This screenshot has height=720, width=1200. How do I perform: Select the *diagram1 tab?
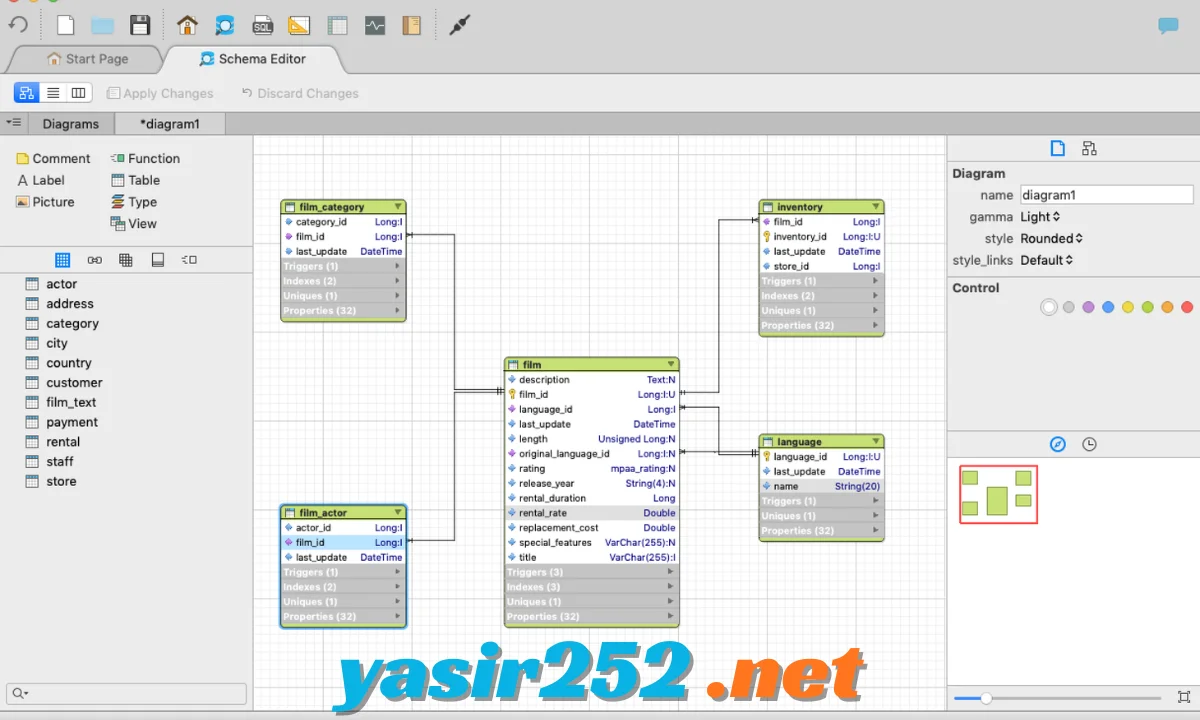(170, 124)
